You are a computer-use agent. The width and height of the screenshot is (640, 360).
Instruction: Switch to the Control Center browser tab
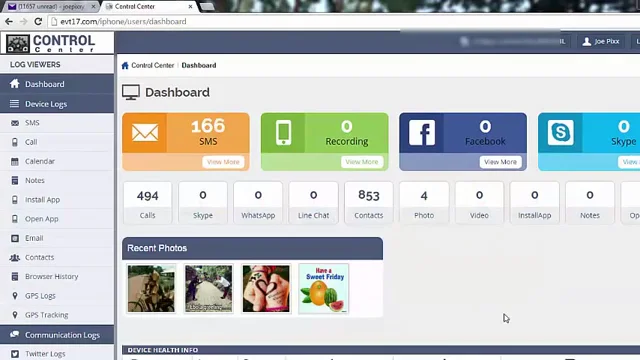149,7
